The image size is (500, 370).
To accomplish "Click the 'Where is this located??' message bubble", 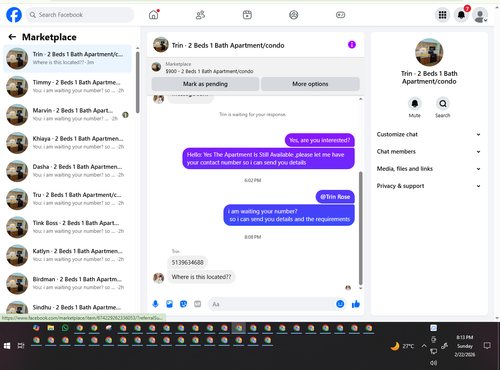I will click(201, 277).
